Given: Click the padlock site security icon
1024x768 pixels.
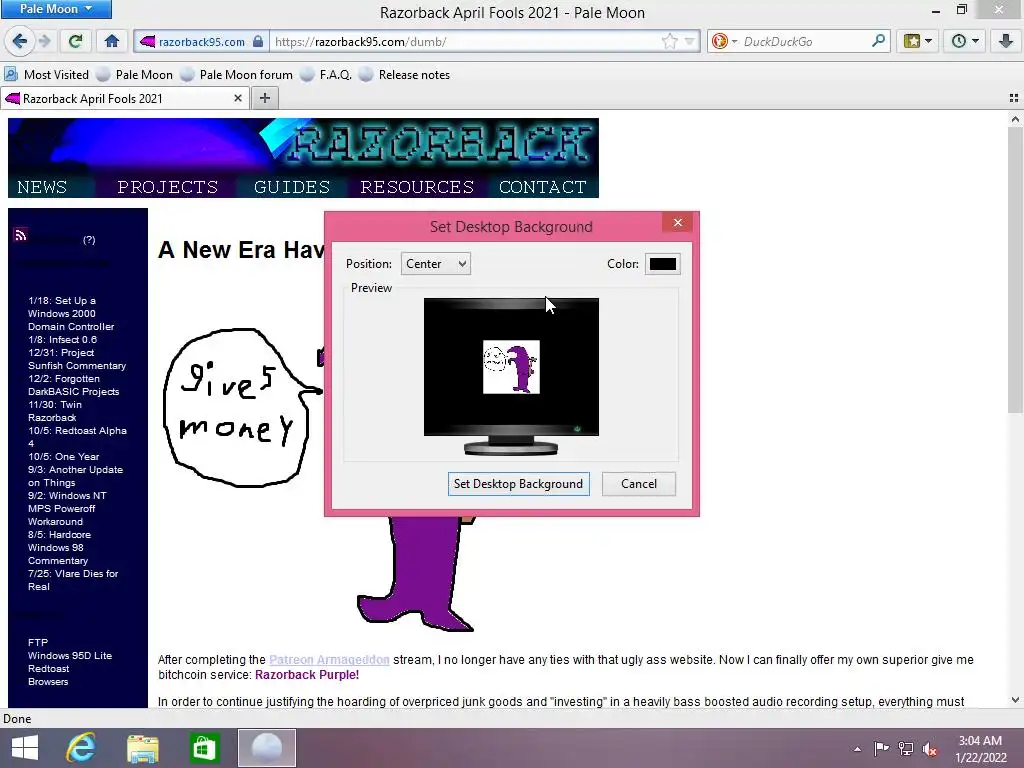Looking at the screenshot, I should pos(259,42).
